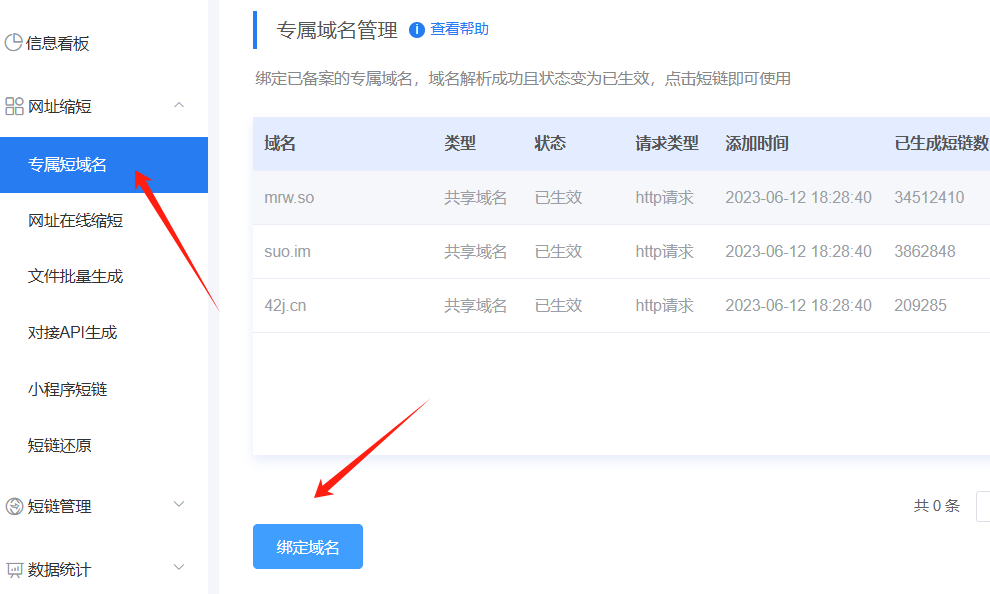Open 网址在线缩短 menu item
The image size is (990, 594).
pos(75,220)
